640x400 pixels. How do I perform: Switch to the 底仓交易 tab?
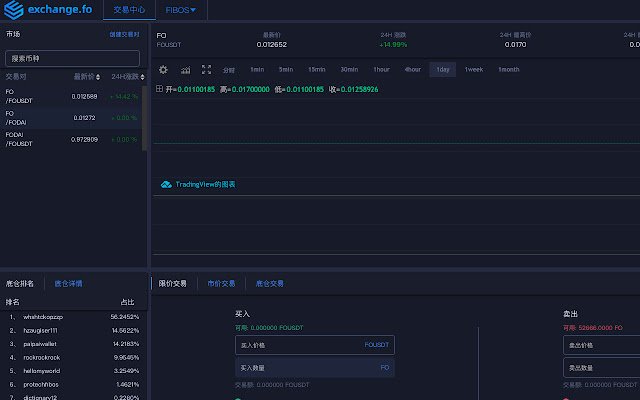click(x=269, y=283)
